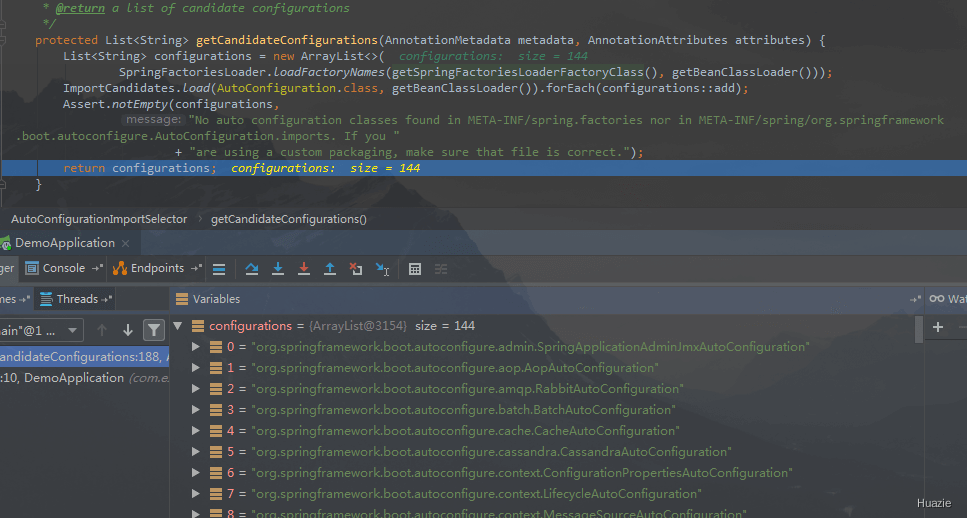The height and width of the screenshot is (518, 967).
Task: Expand element 7 LifecycleAutoConfiguration
Action: (195, 493)
